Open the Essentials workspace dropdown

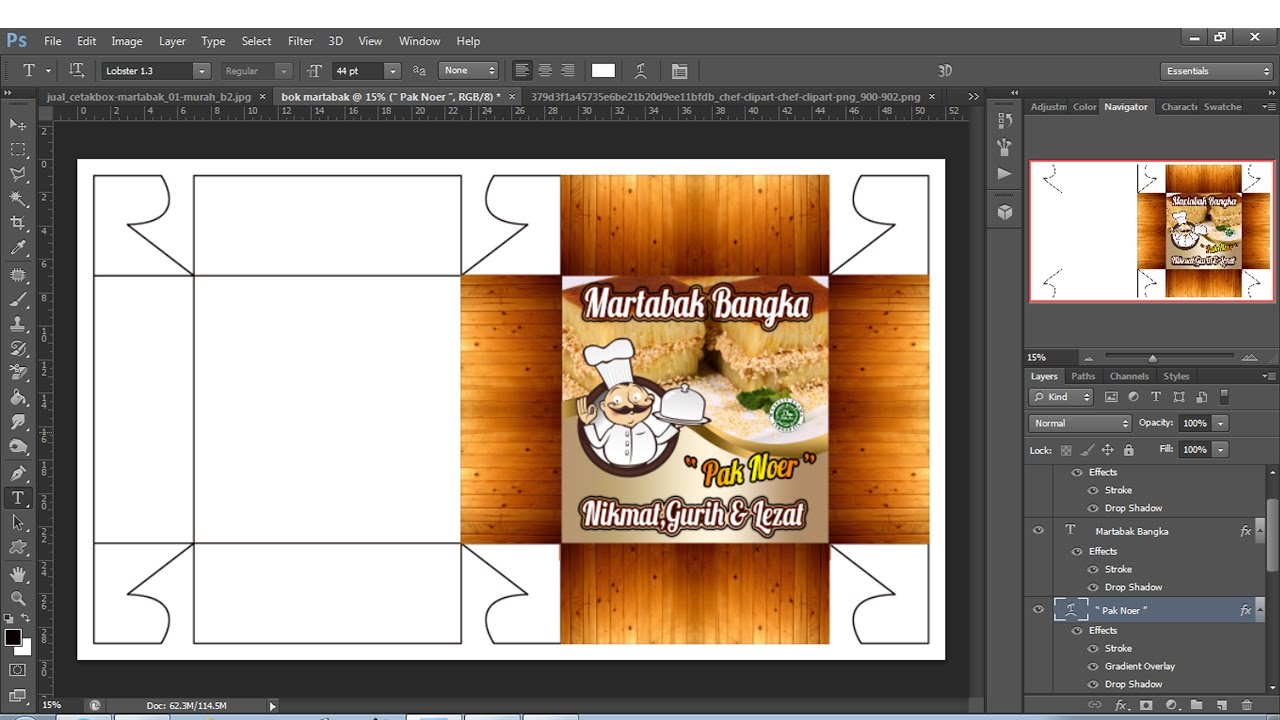point(1217,71)
